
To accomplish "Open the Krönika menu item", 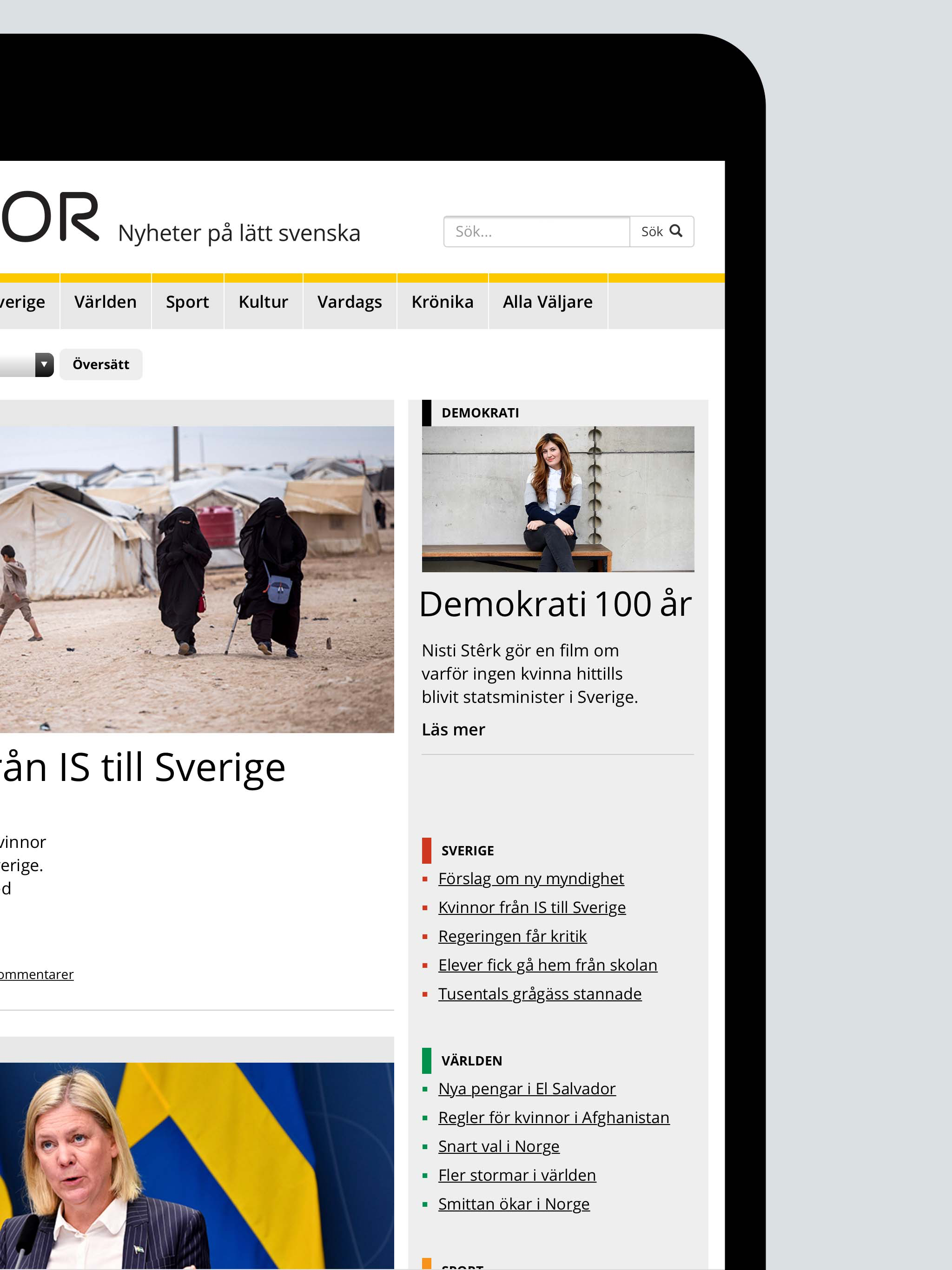I will (x=443, y=301).
